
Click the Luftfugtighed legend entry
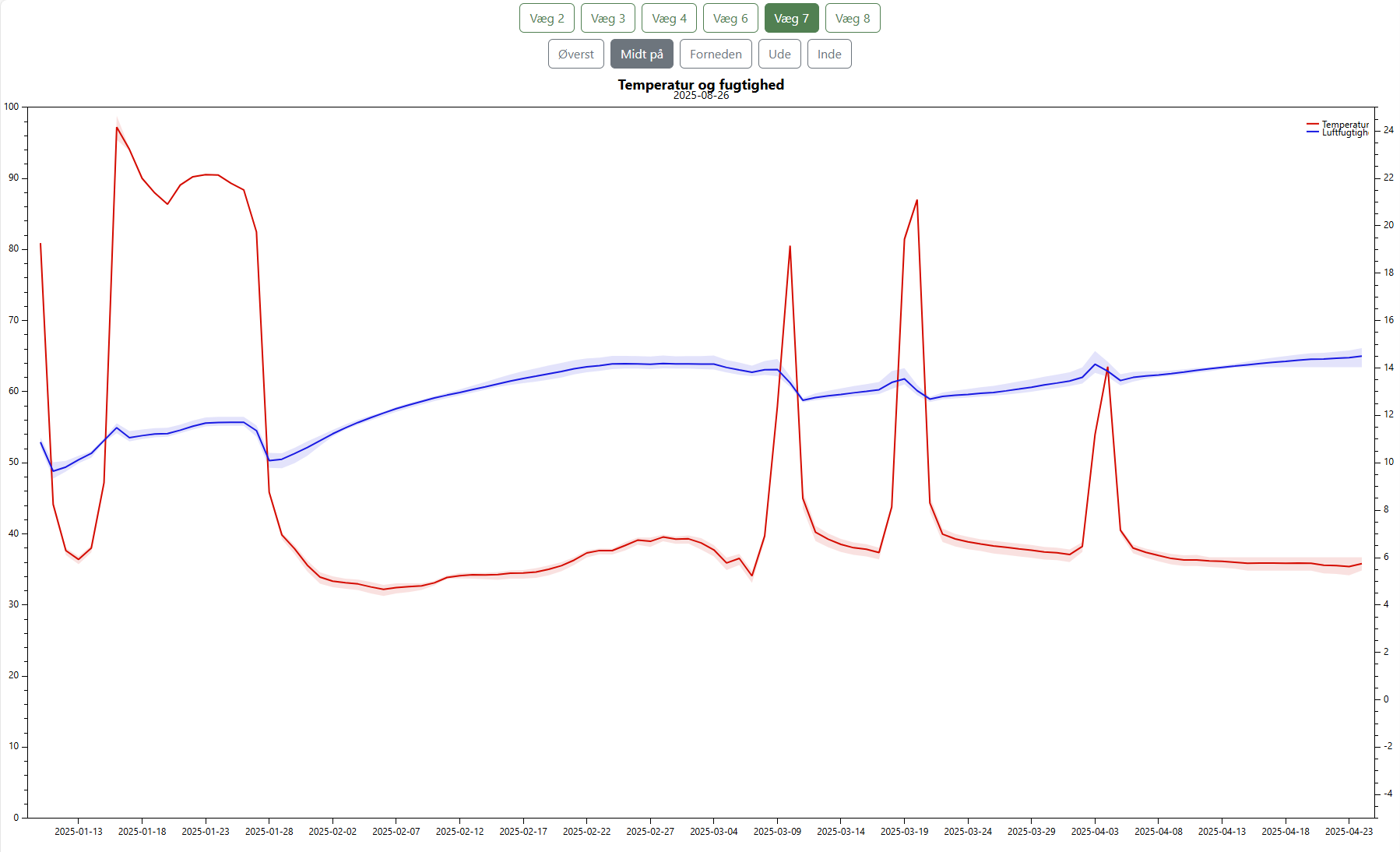tap(1338, 132)
